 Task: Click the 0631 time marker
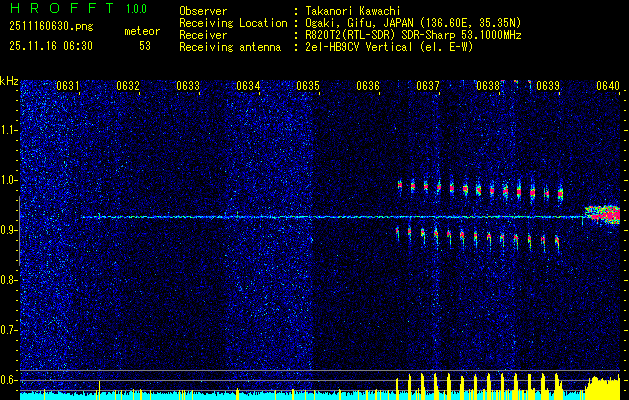67,86
